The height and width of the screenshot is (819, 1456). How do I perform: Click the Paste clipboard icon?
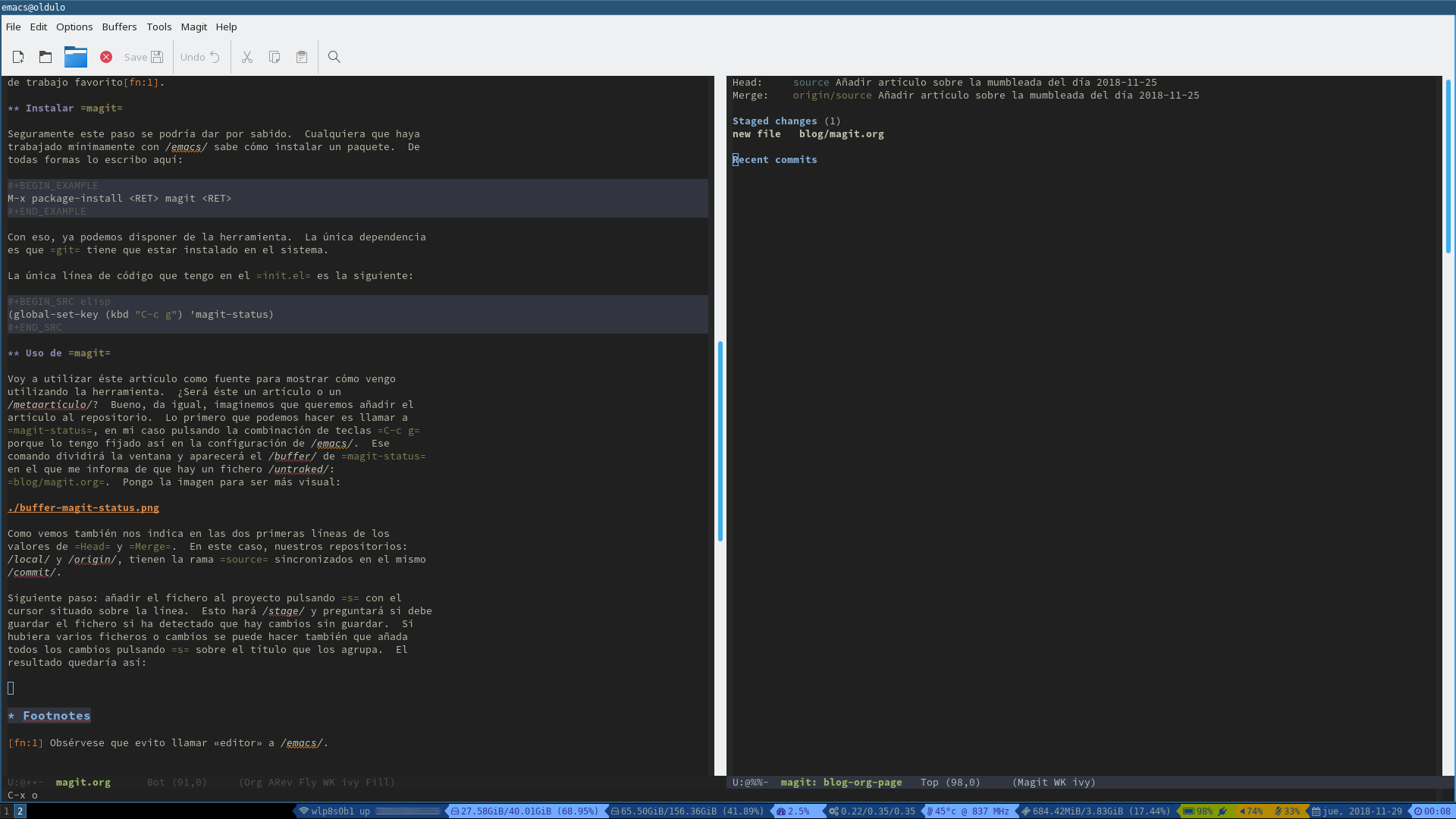pos(302,57)
